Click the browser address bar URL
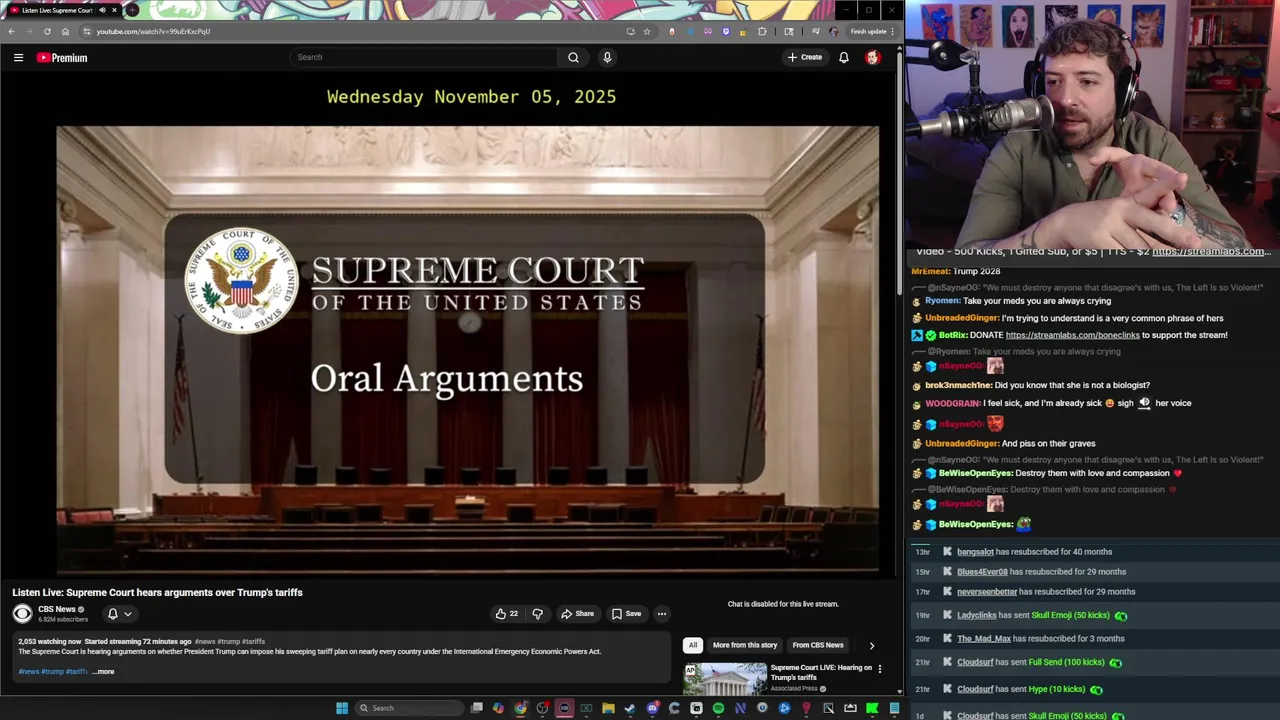This screenshot has width=1280, height=720. coord(153,31)
